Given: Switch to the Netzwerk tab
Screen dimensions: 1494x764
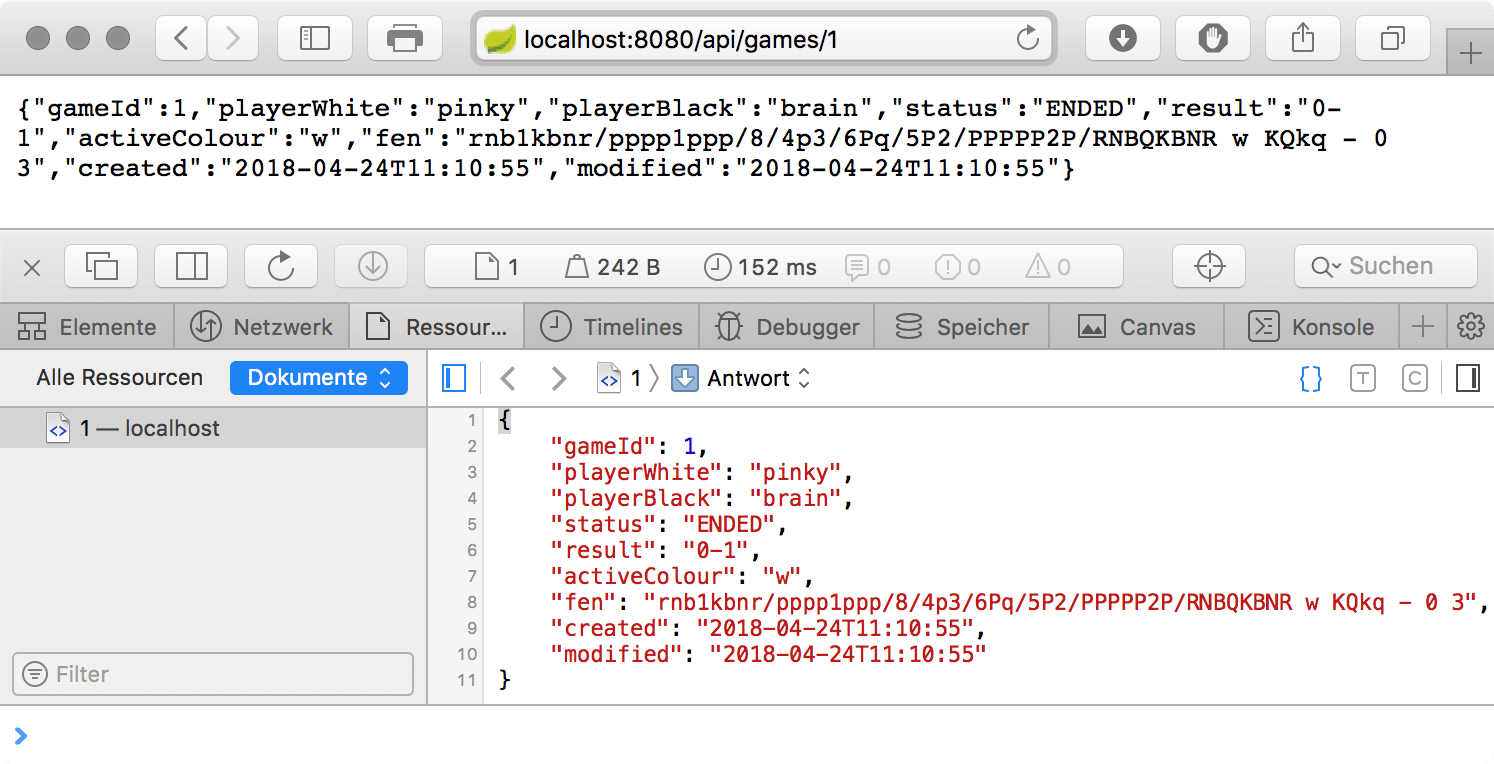Looking at the screenshot, I should [261, 326].
